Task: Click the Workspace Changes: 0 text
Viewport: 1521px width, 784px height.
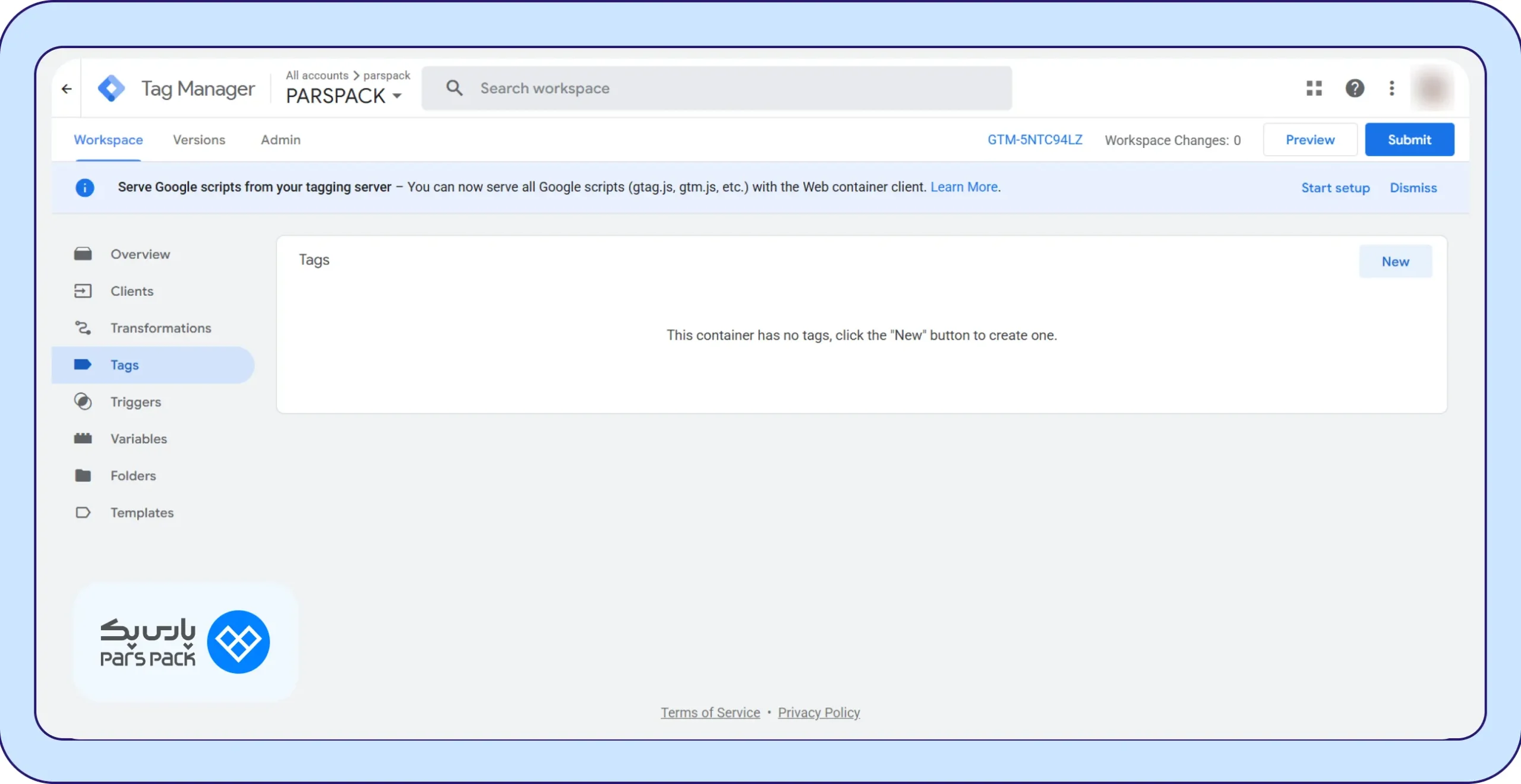Action: click(x=1173, y=140)
